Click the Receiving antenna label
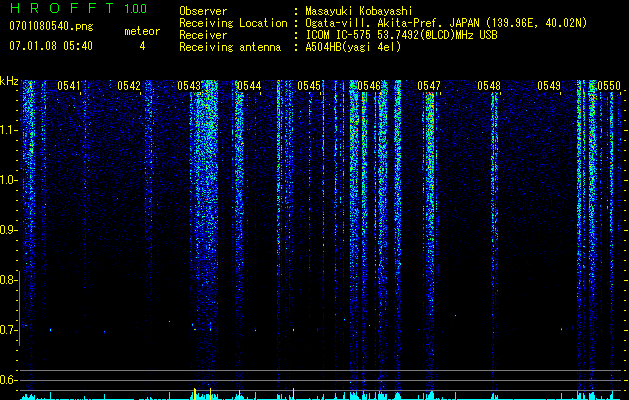The height and width of the screenshot is (400, 629). tap(230, 47)
